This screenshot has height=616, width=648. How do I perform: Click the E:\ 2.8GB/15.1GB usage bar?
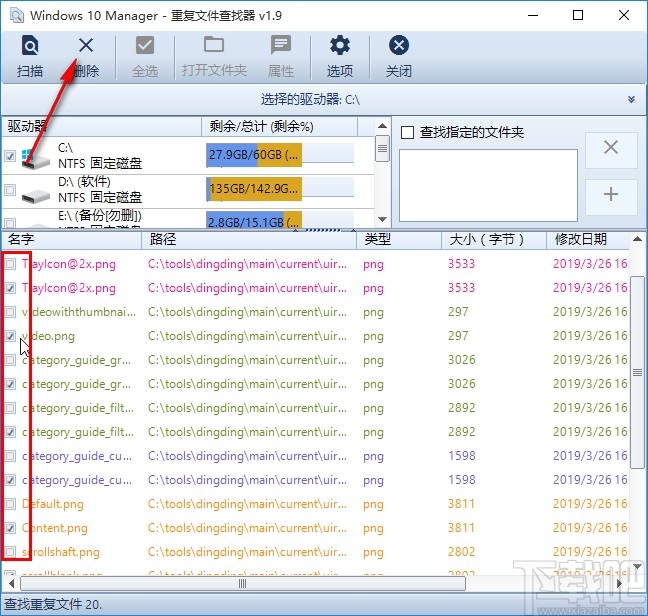tap(280, 220)
